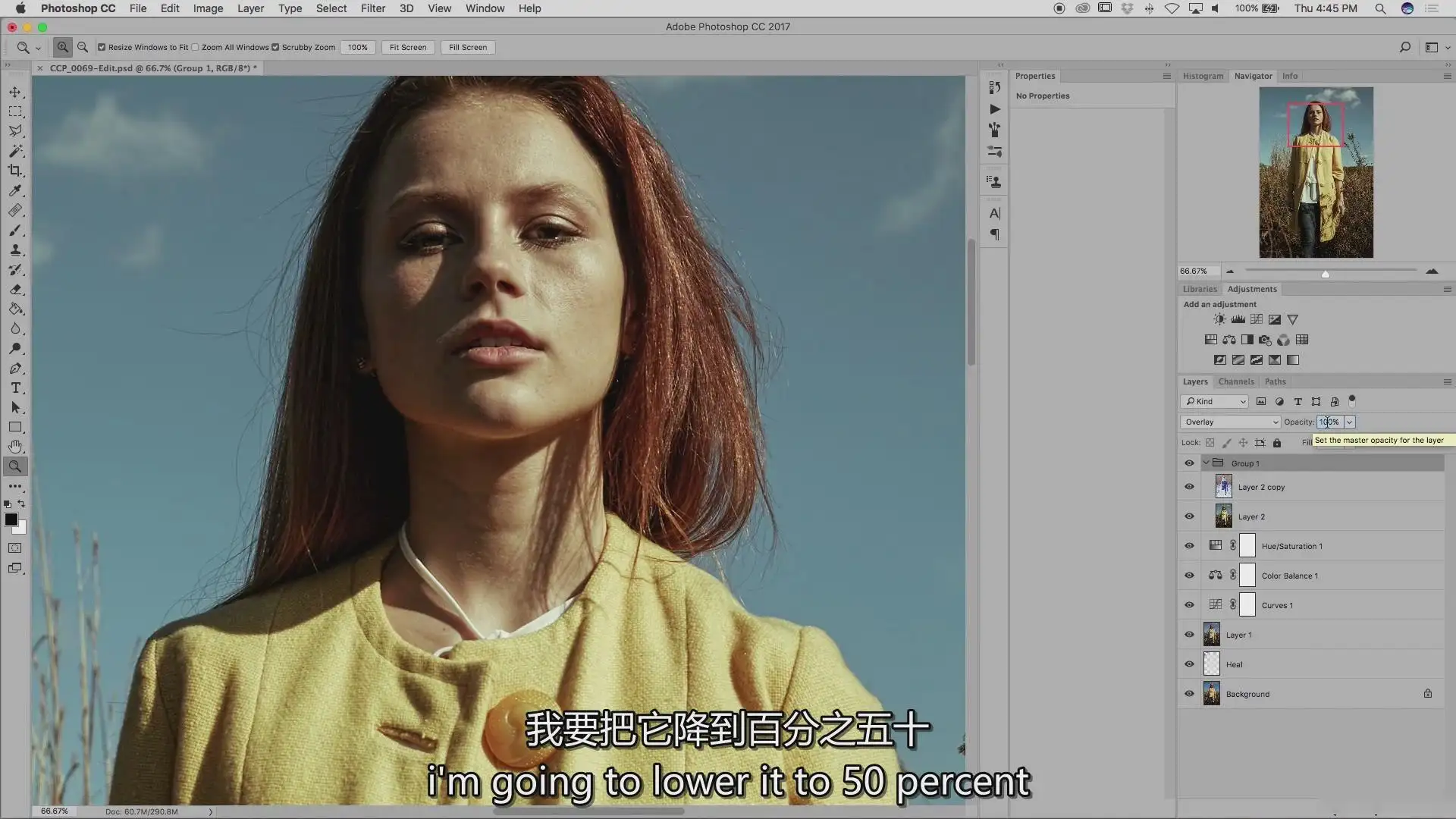The height and width of the screenshot is (819, 1456).
Task: Hide the Heal layer
Action: tap(1189, 664)
